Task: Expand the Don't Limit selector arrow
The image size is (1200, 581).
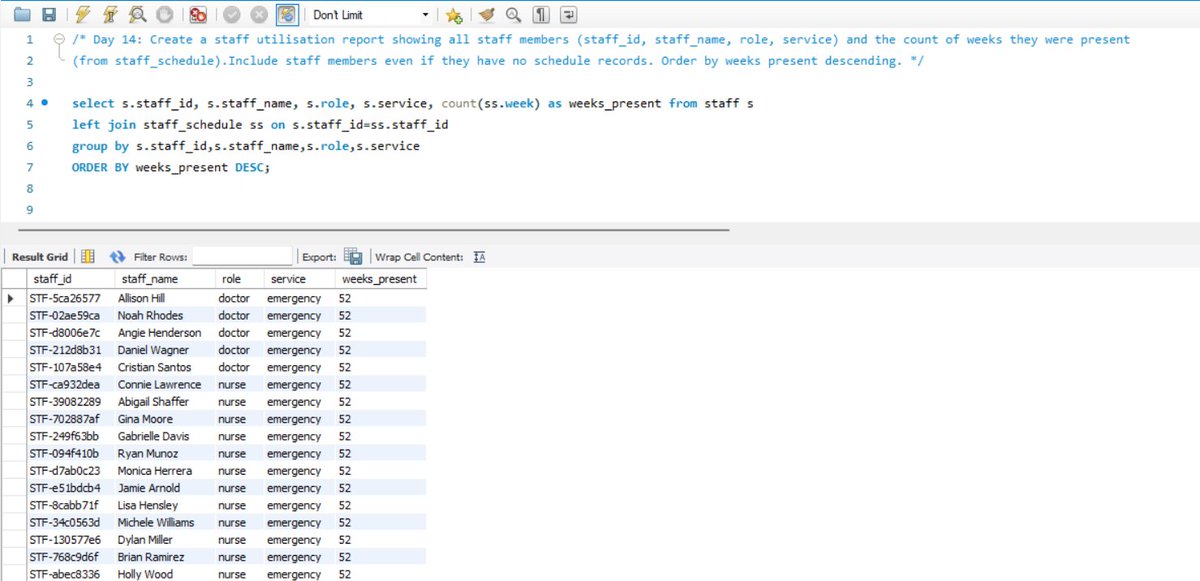Action: (x=426, y=14)
